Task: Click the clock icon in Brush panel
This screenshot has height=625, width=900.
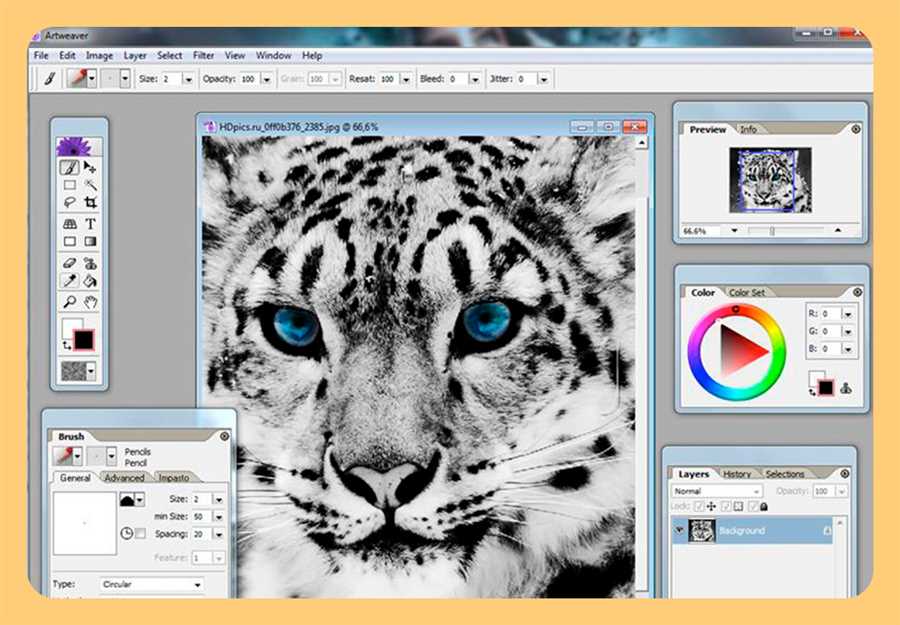Action: 126,534
